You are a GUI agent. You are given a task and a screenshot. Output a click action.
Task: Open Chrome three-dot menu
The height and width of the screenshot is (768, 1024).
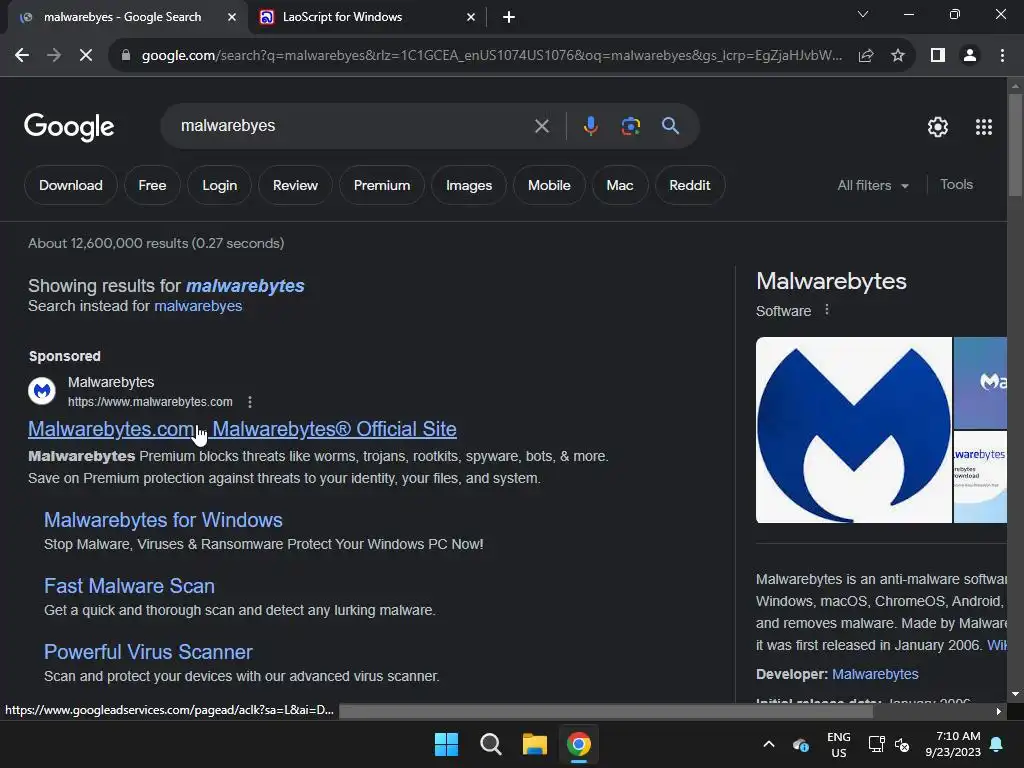[x=1002, y=56]
